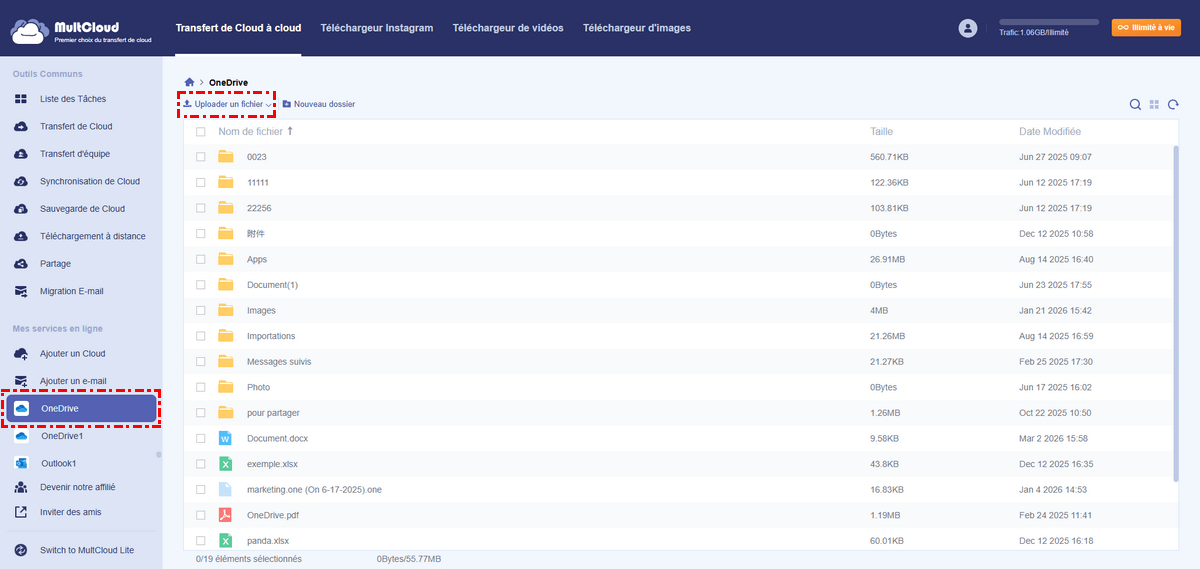
Task: Open Téléchargement à distance icon
Action: [x=21, y=237]
